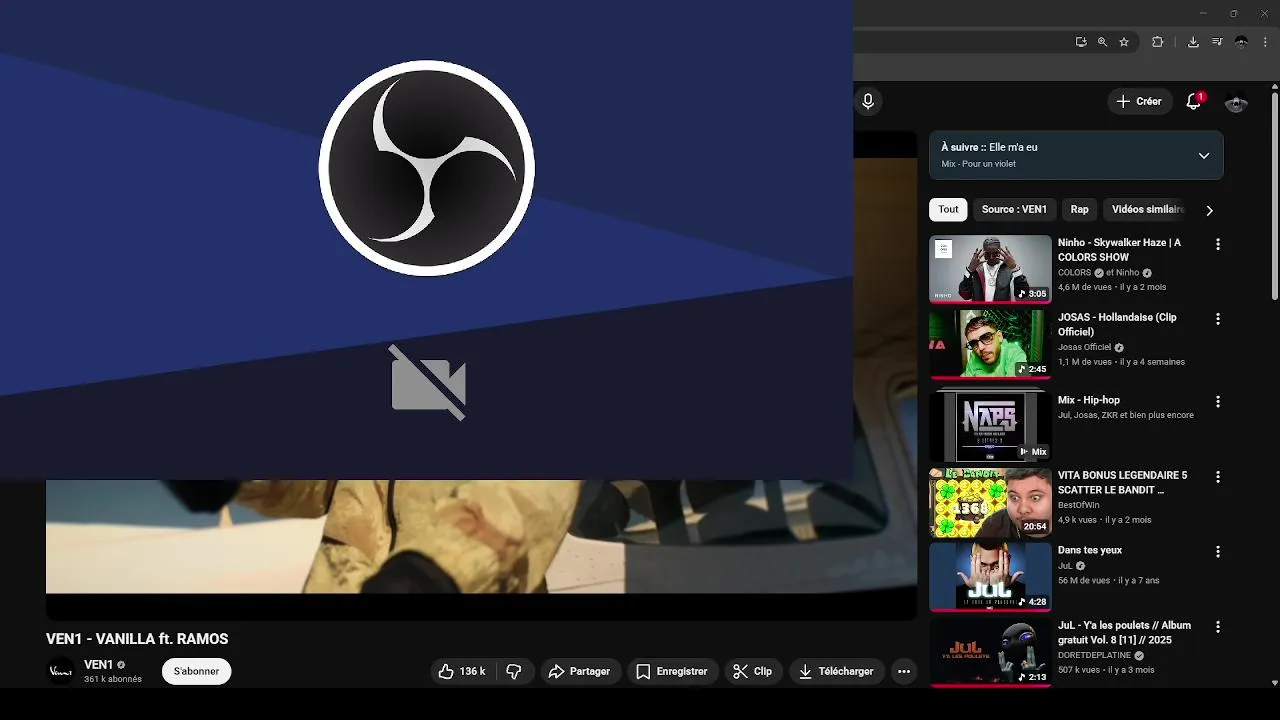Open Mix - Hip-hop NAPS thumbnail

click(990, 427)
